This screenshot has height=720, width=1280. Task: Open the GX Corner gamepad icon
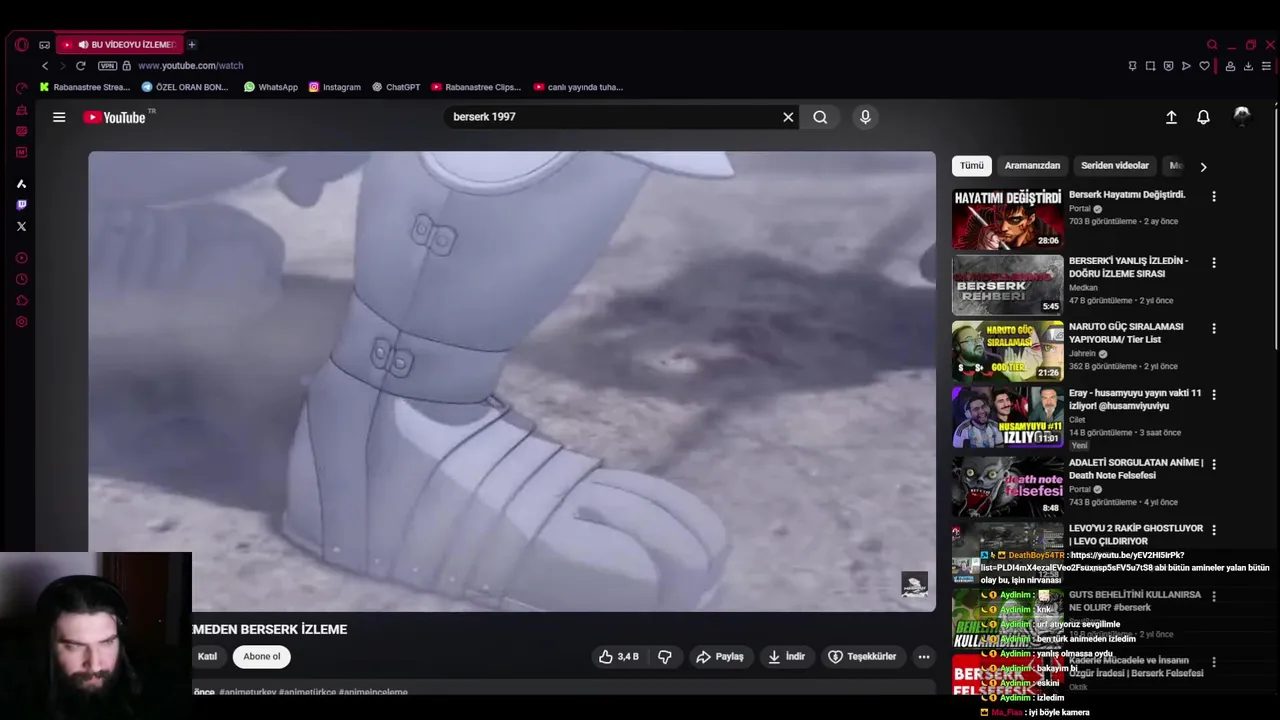44,45
